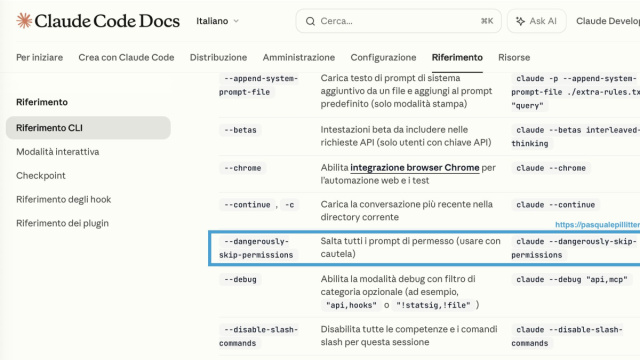640x360 pixels.
Task: Click the claude --debug "api,mcp" example
Action: point(572,280)
